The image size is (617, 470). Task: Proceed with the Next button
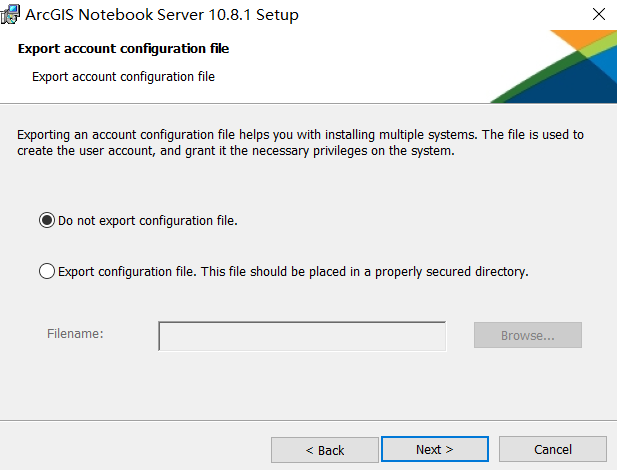(x=435, y=449)
